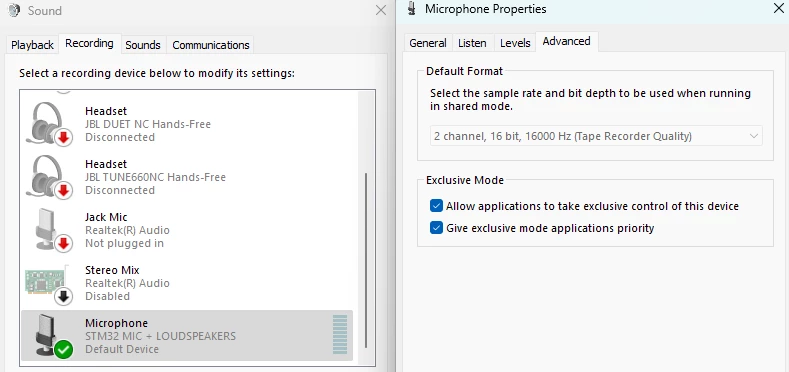Screen dimensions: 789x372
Task: Click the JBL TUNE660NC headset icon
Action: click(49, 177)
